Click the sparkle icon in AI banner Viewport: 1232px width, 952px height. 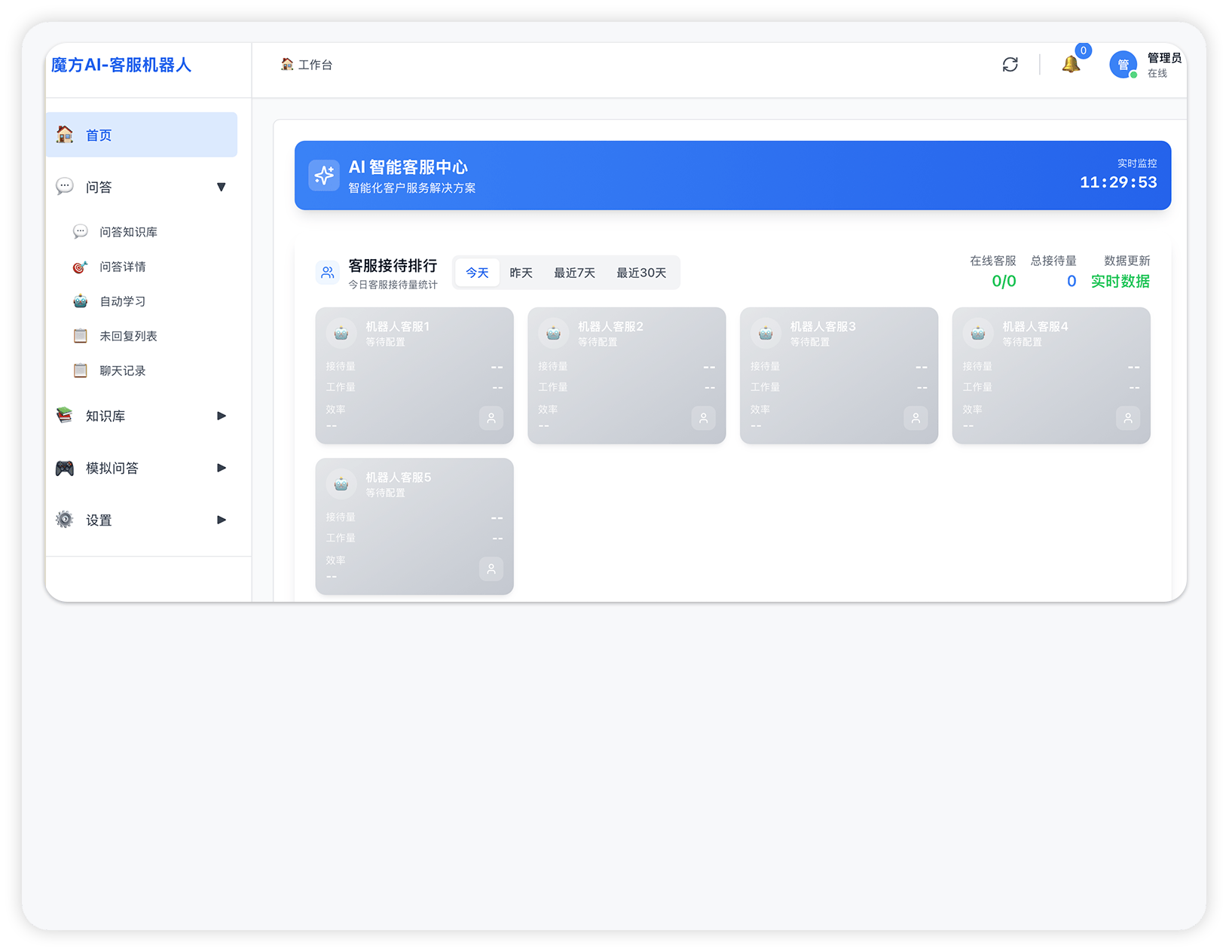point(324,175)
